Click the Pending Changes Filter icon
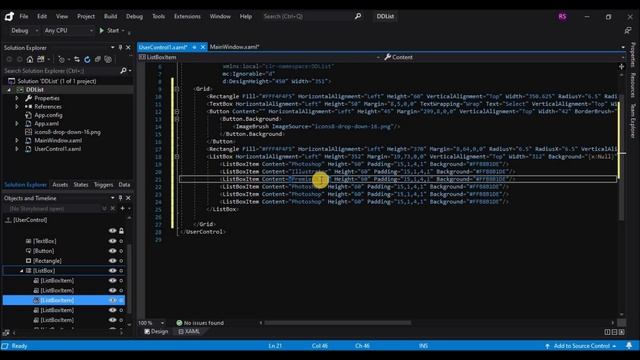This screenshot has height=360, width=640. point(61,60)
